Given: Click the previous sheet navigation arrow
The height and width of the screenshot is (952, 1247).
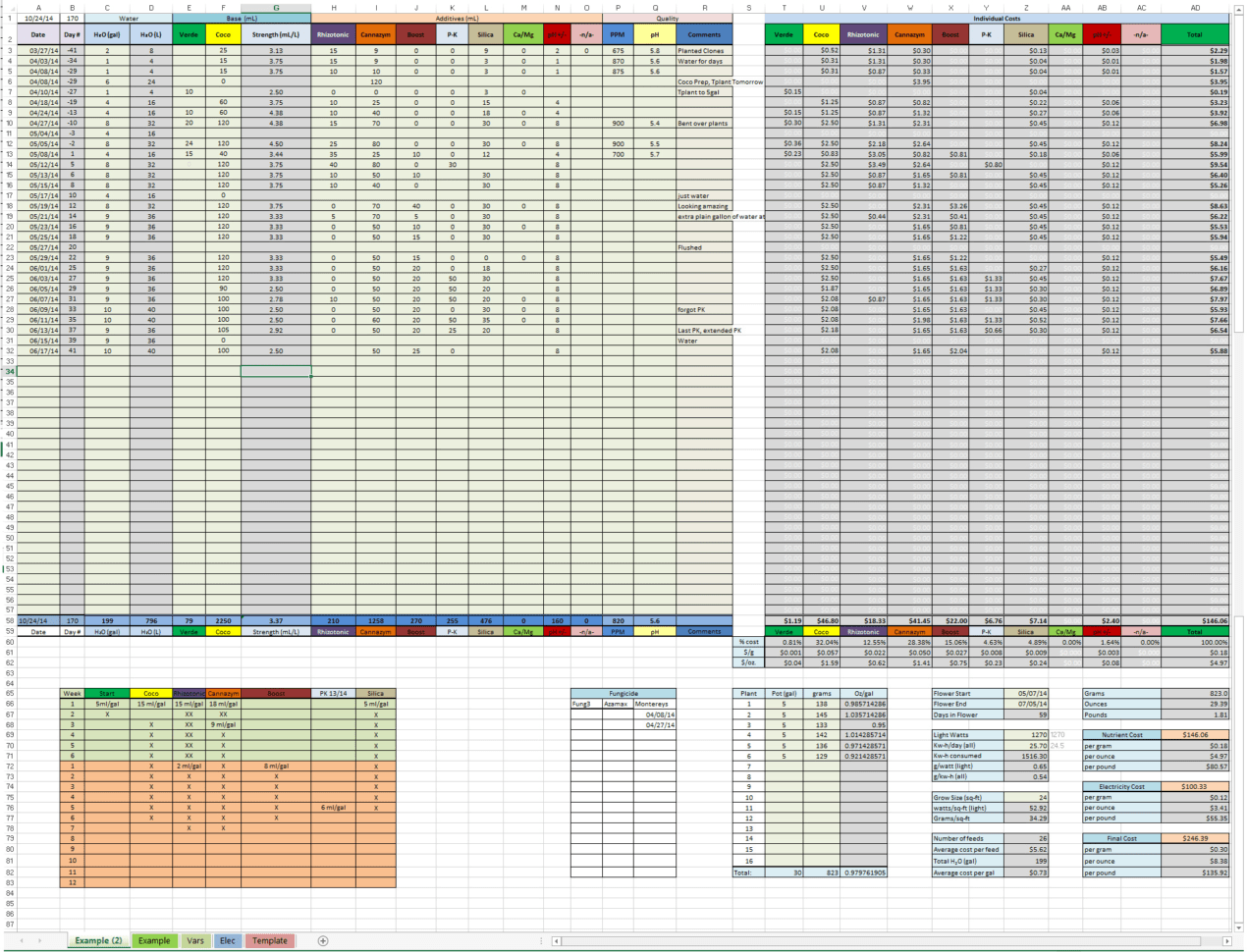Looking at the screenshot, I should (x=22, y=940).
